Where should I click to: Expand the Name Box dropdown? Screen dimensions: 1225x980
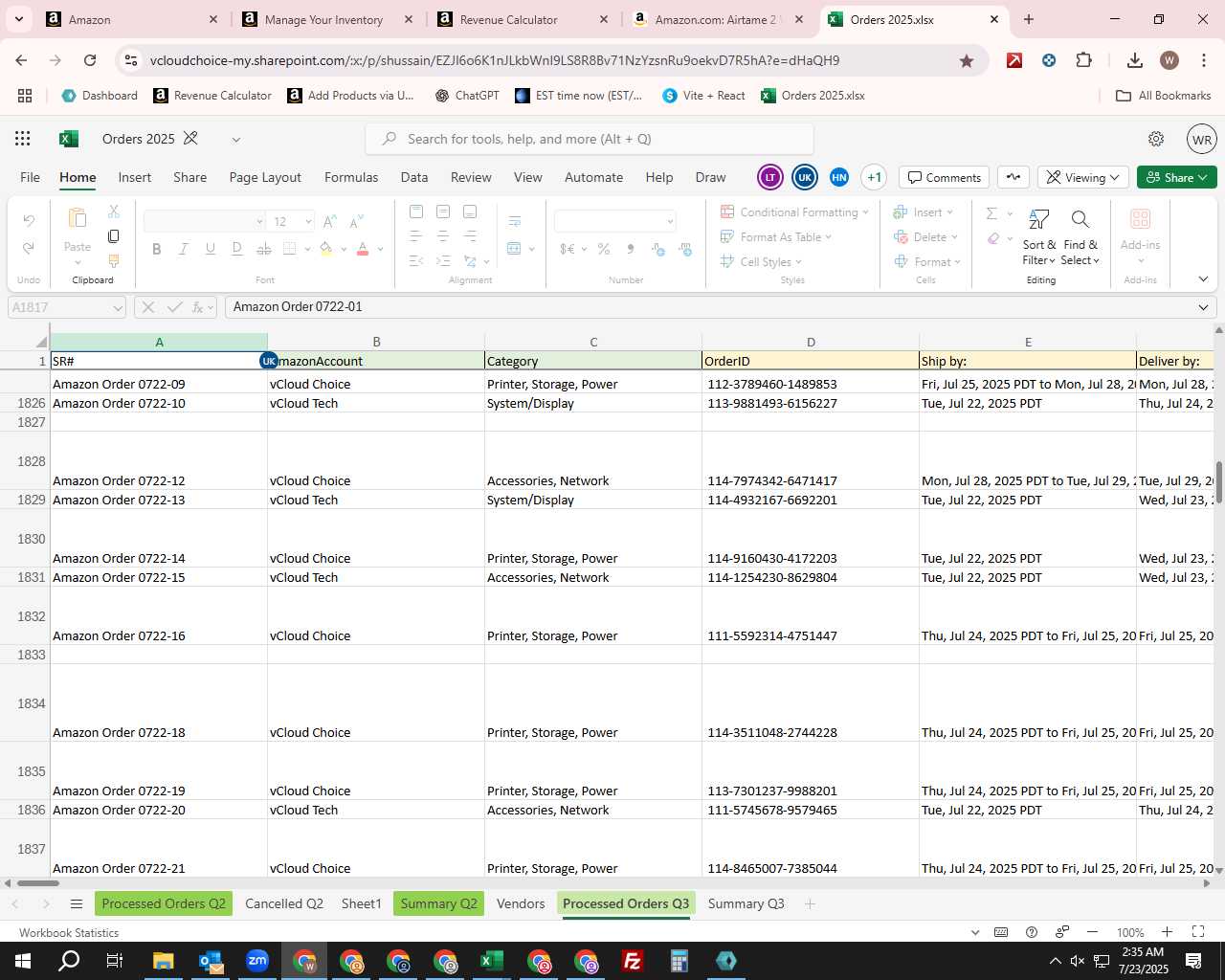coord(118,307)
